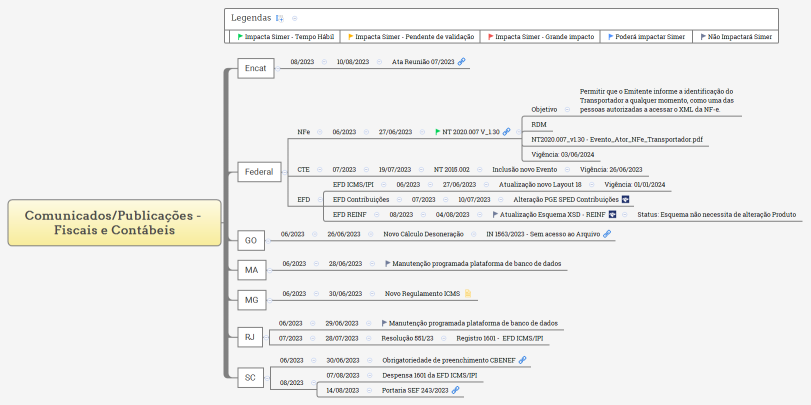Select the MG topic box
Screen dimensions: 811x405
[x=251, y=299]
